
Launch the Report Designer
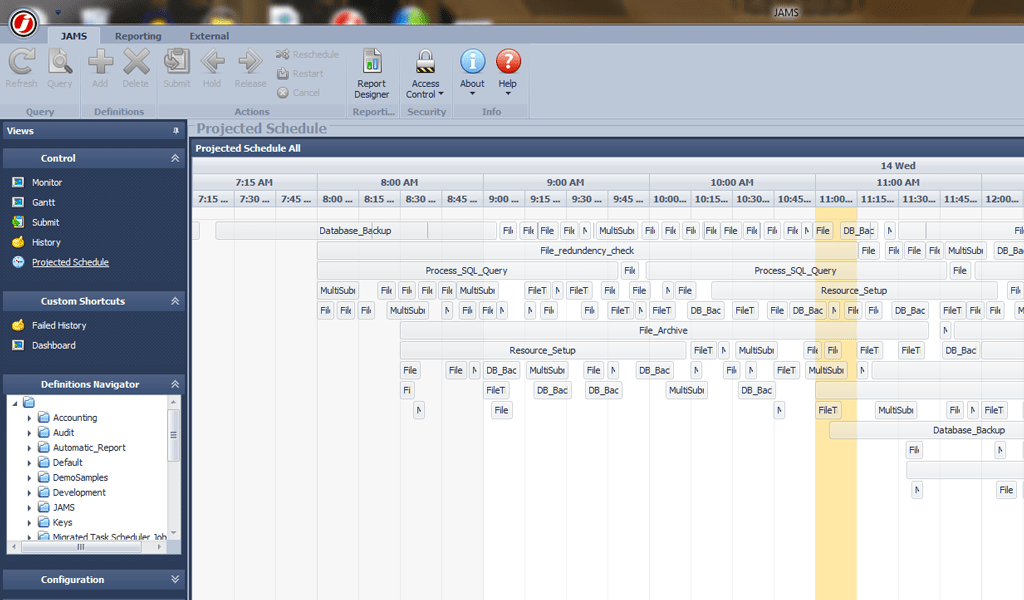pyautogui.click(x=371, y=70)
